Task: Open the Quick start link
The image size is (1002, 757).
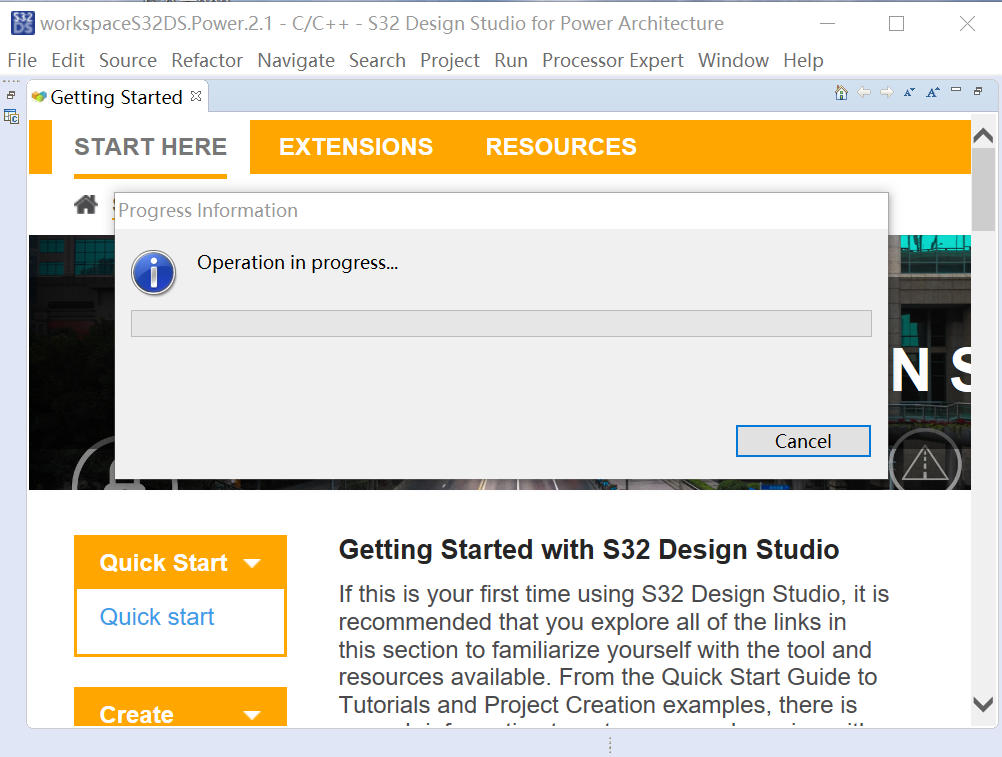Action: pyautogui.click(x=157, y=617)
